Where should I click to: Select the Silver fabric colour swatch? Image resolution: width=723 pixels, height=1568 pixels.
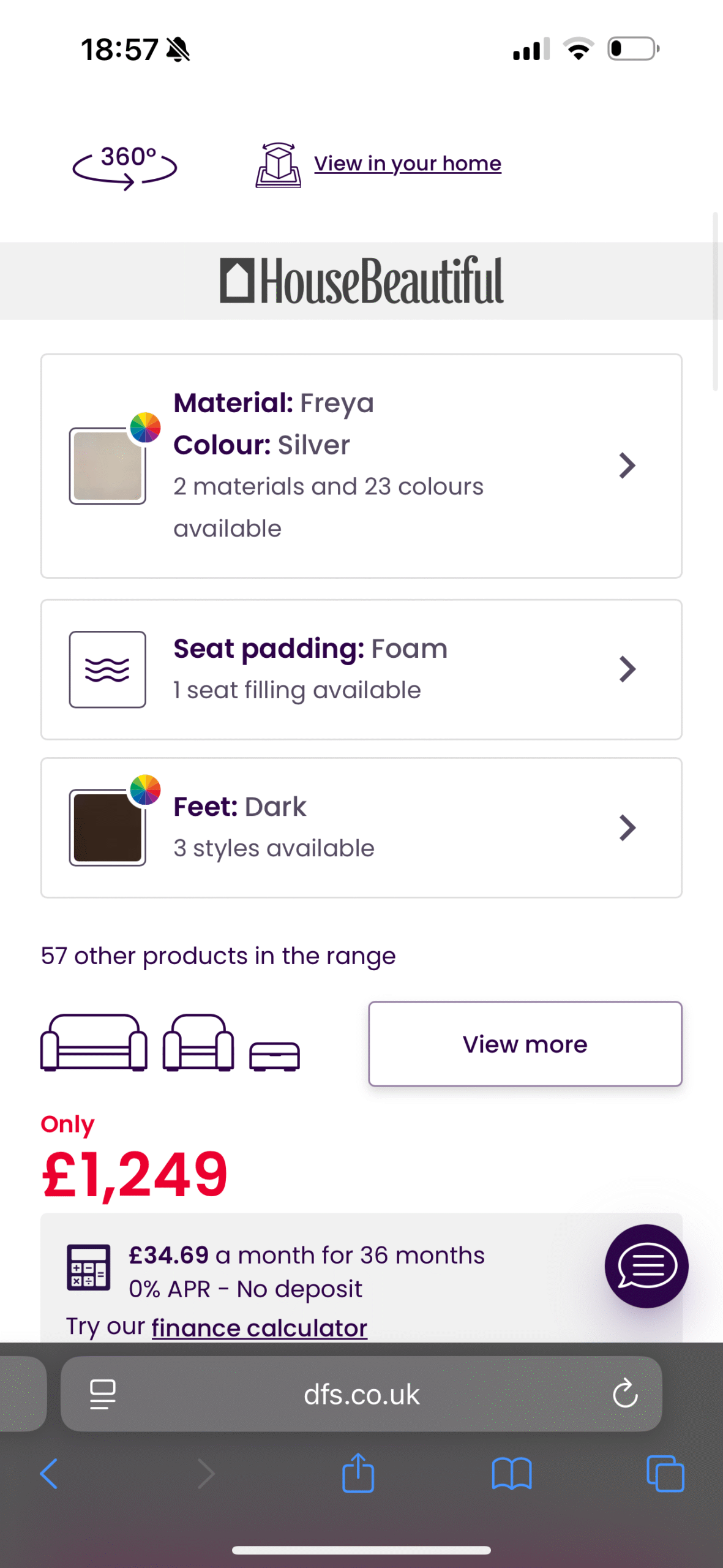point(108,466)
